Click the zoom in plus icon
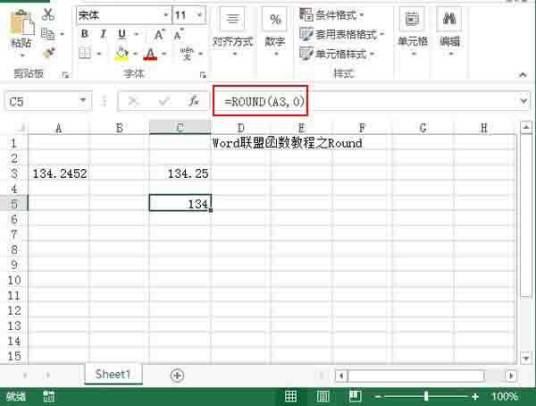Viewport: 536px width, 406px height. click(475, 397)
